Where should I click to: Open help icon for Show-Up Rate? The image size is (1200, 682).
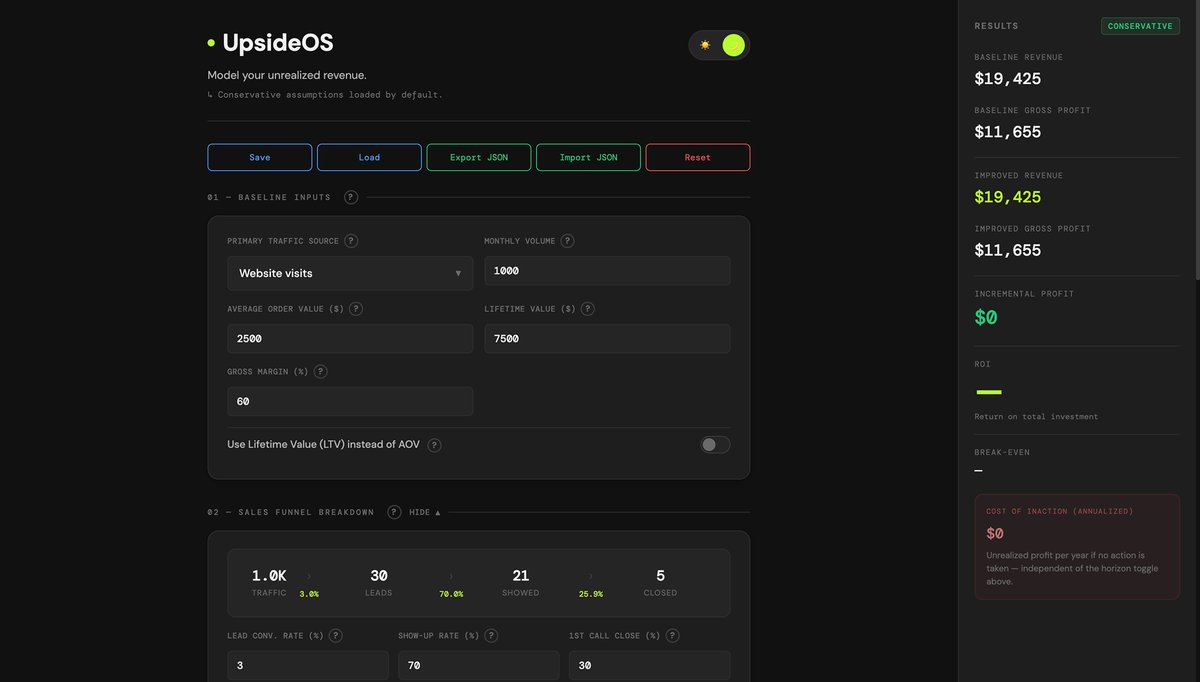[490, 635]
